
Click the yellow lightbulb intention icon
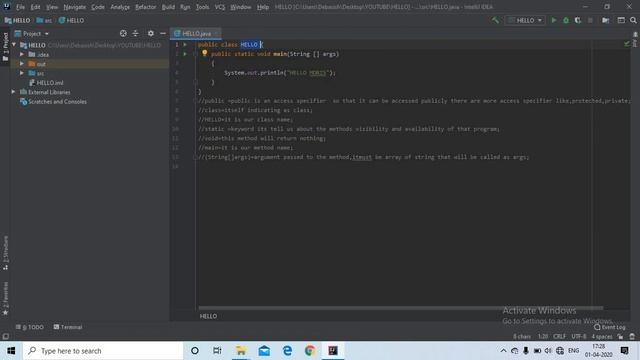coord(204,53)
